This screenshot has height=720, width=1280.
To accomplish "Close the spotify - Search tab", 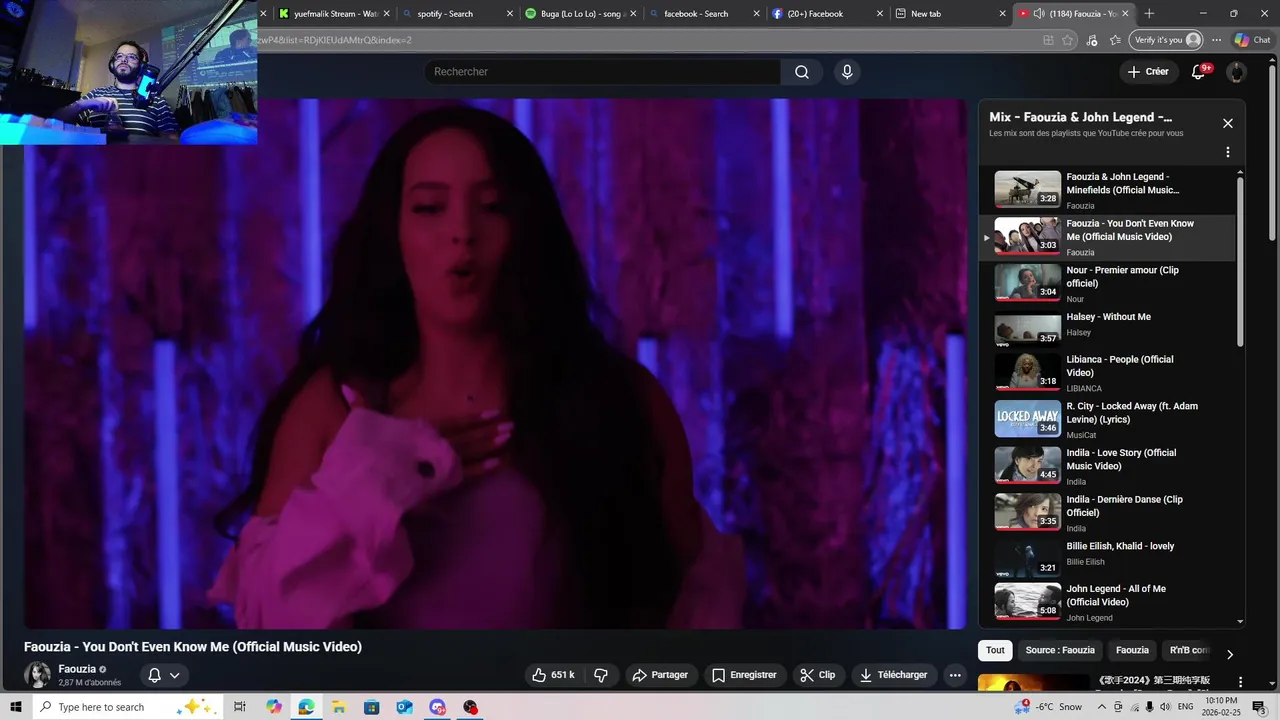I will (510, 14).
